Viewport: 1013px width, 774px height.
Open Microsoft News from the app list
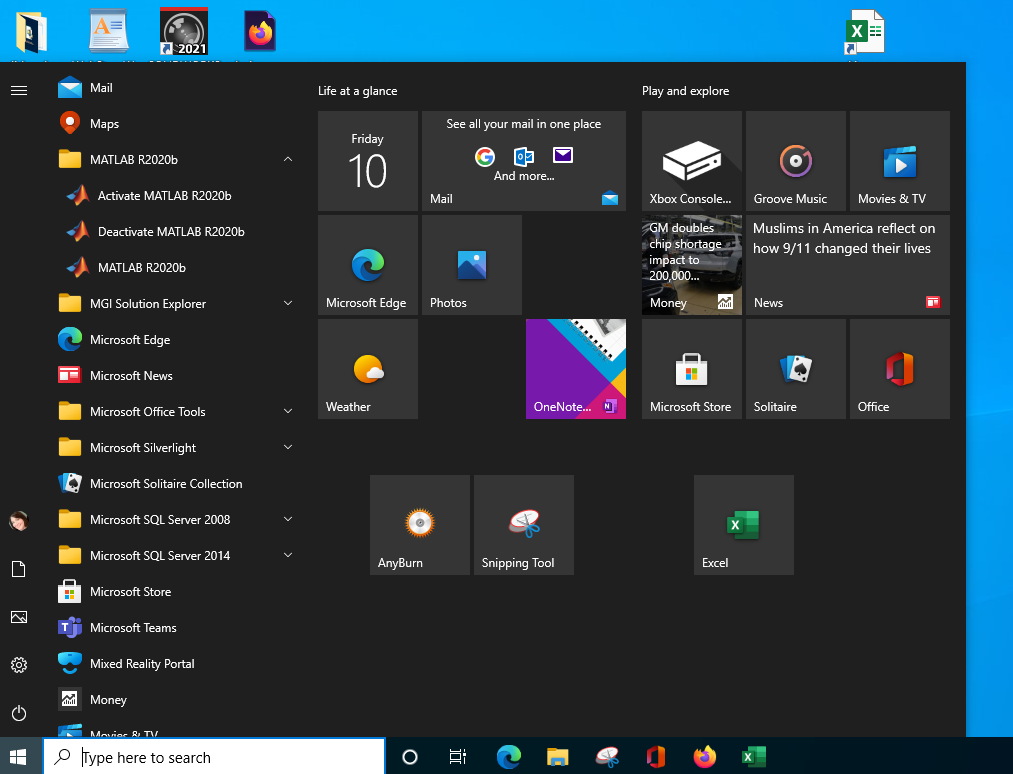(x=174, y=375)
